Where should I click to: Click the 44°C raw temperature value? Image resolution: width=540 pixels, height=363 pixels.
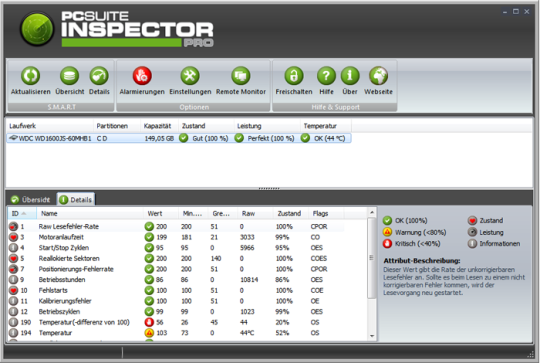pos(247,333)
